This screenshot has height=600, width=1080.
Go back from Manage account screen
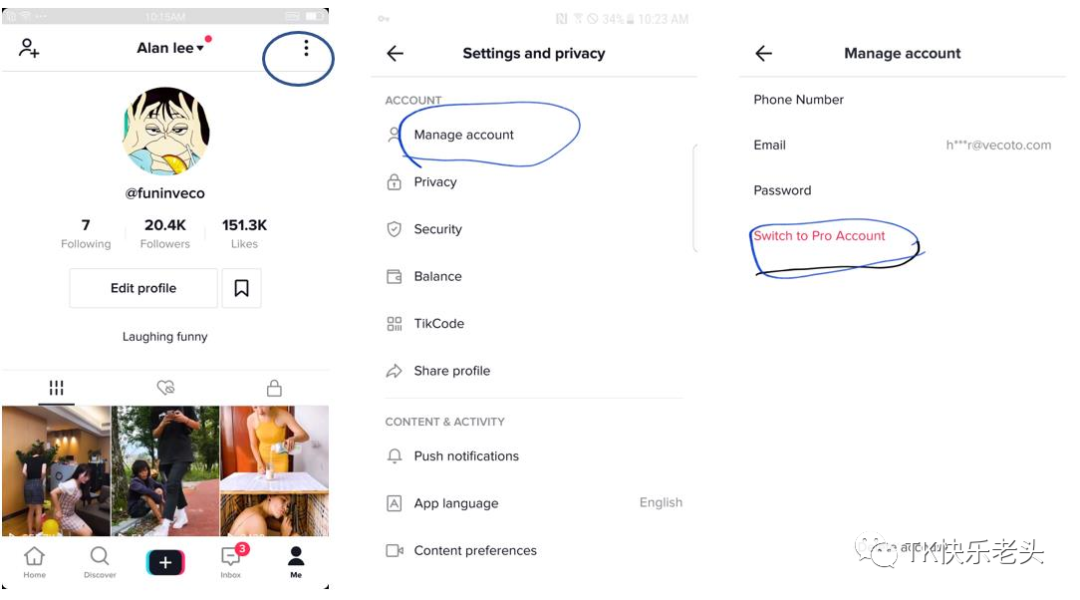[x=764, y=54]
